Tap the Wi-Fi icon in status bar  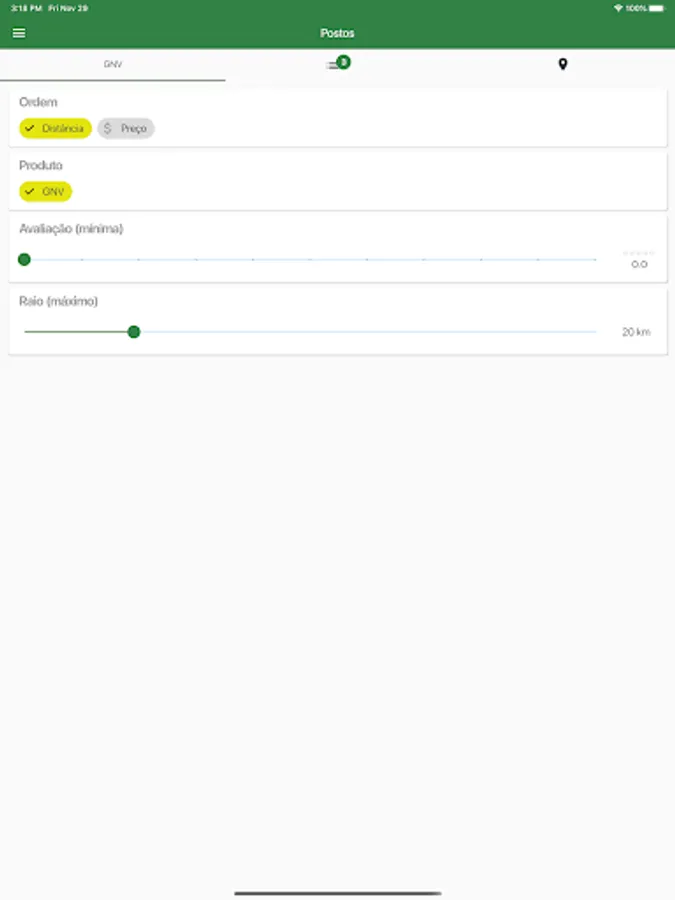(x=618, y=8)
